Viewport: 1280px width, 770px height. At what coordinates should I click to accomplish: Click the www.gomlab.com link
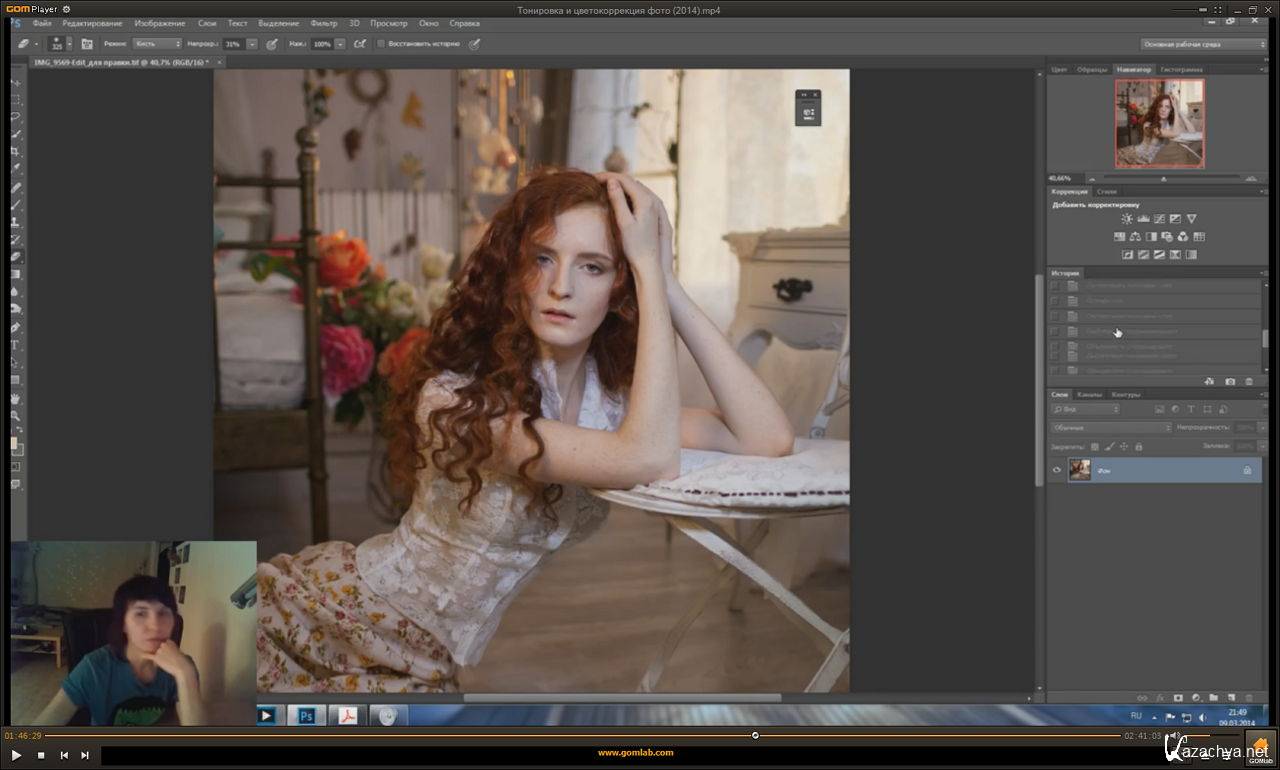click(635, 753)
